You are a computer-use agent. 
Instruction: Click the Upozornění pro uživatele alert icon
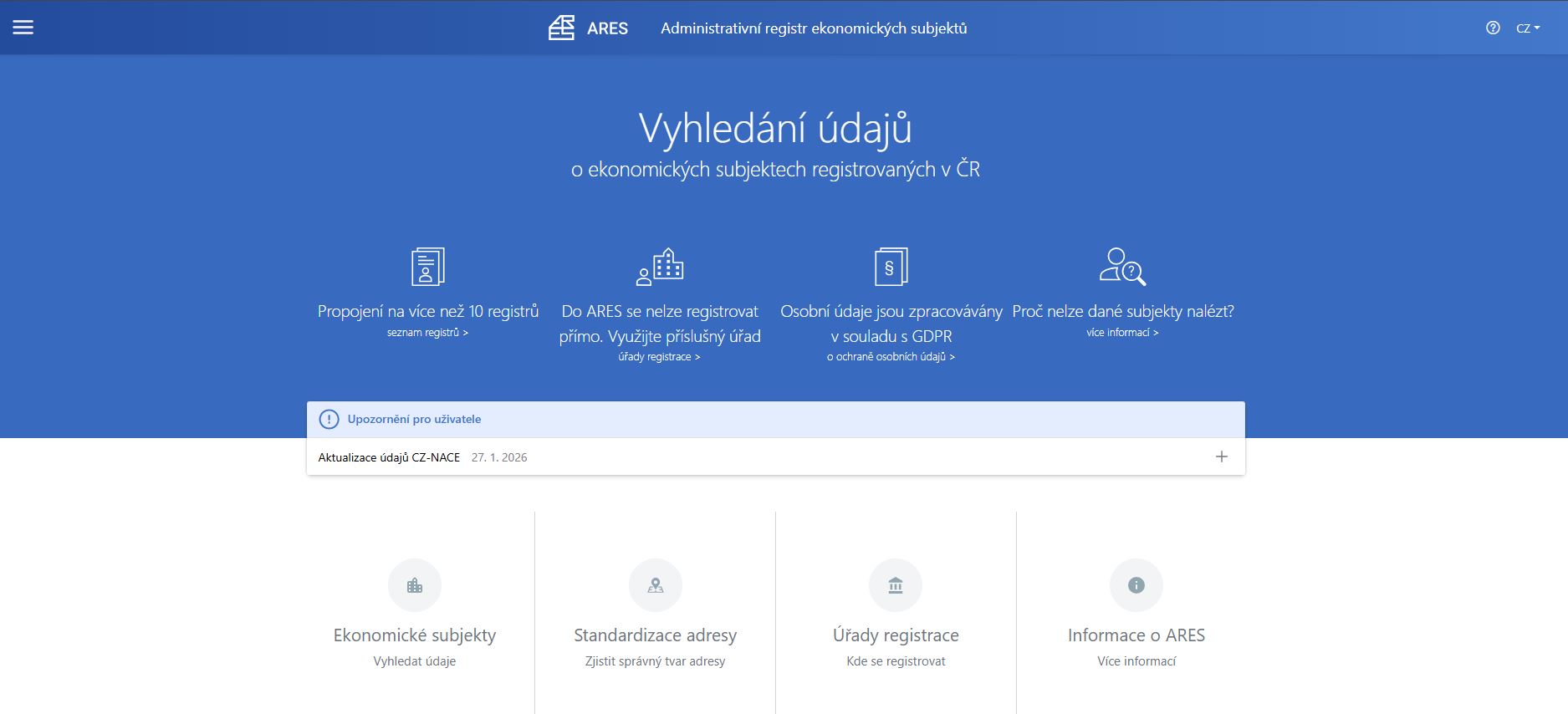(329, 420)
